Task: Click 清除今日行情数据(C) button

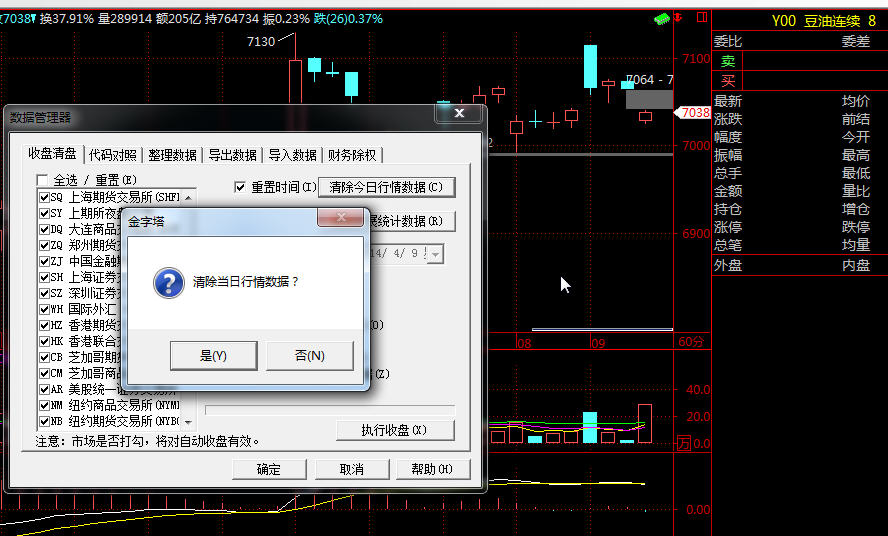Action: 387,187
